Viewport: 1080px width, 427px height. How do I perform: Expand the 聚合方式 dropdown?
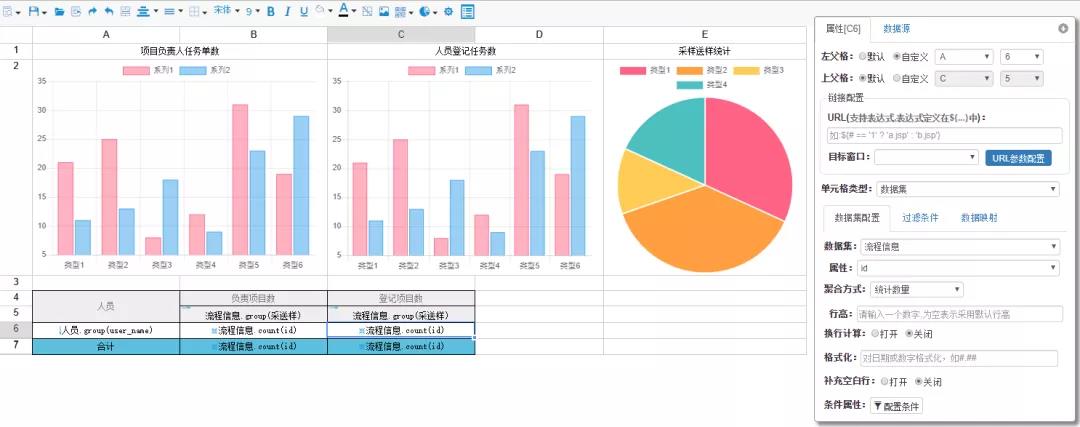915,289
